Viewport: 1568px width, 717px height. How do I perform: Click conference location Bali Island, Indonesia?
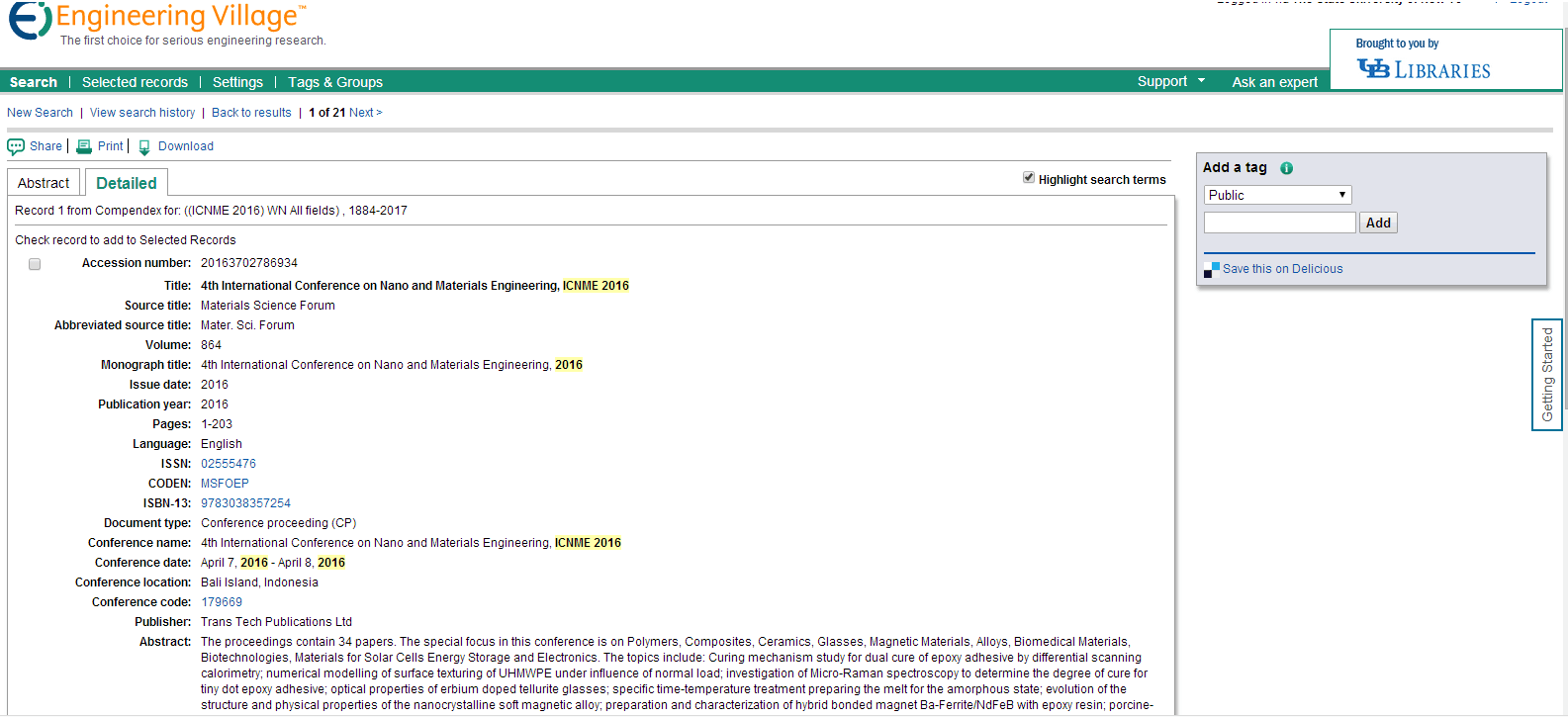coord(259,583)
